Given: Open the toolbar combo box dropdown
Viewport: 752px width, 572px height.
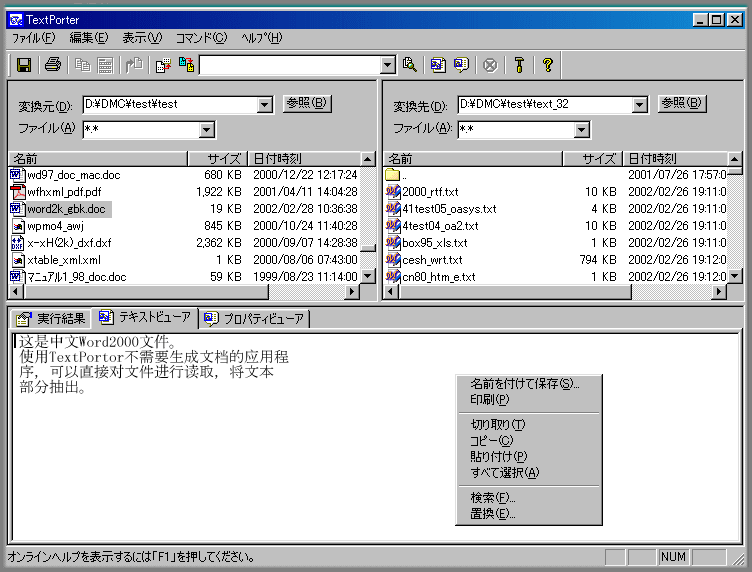Looking at the screenshot, I should pyautogui.click(x=388, y=65).
